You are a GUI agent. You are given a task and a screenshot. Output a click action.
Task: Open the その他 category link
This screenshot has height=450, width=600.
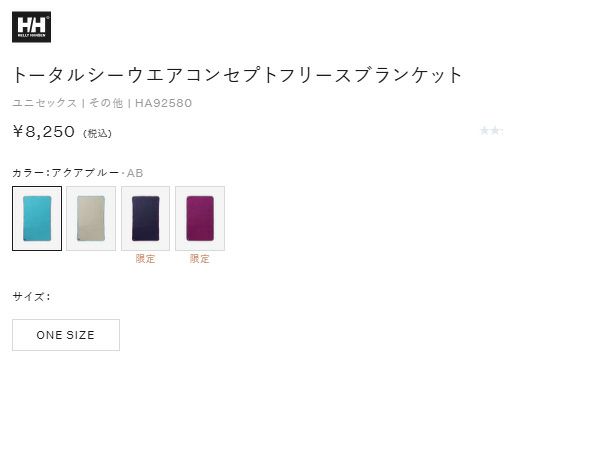click(x=106, y=103)
